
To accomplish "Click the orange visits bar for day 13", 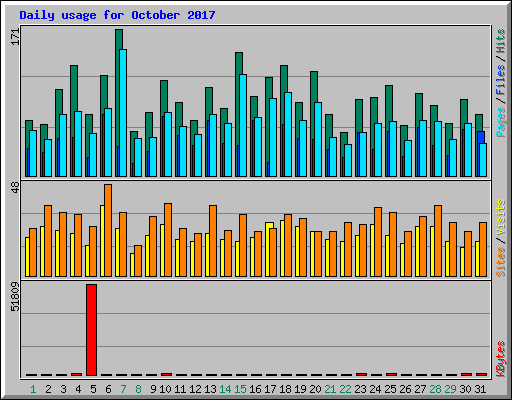I will [x=213, y=241].
